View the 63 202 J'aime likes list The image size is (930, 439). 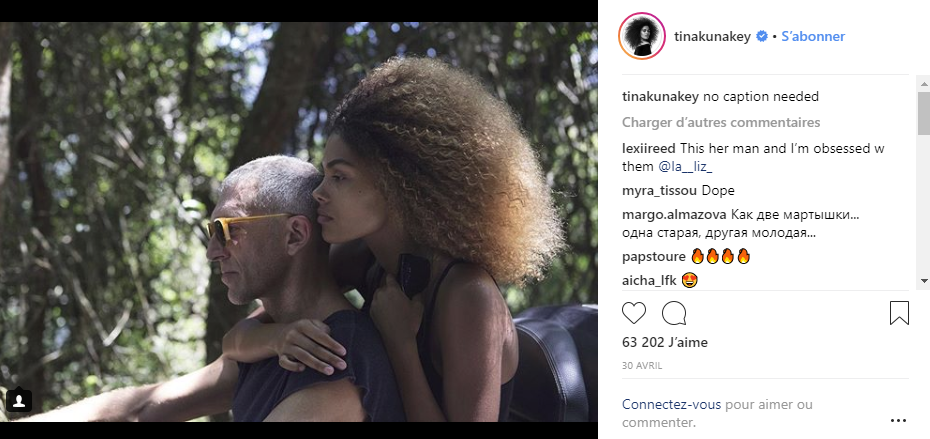pos(664,342)
